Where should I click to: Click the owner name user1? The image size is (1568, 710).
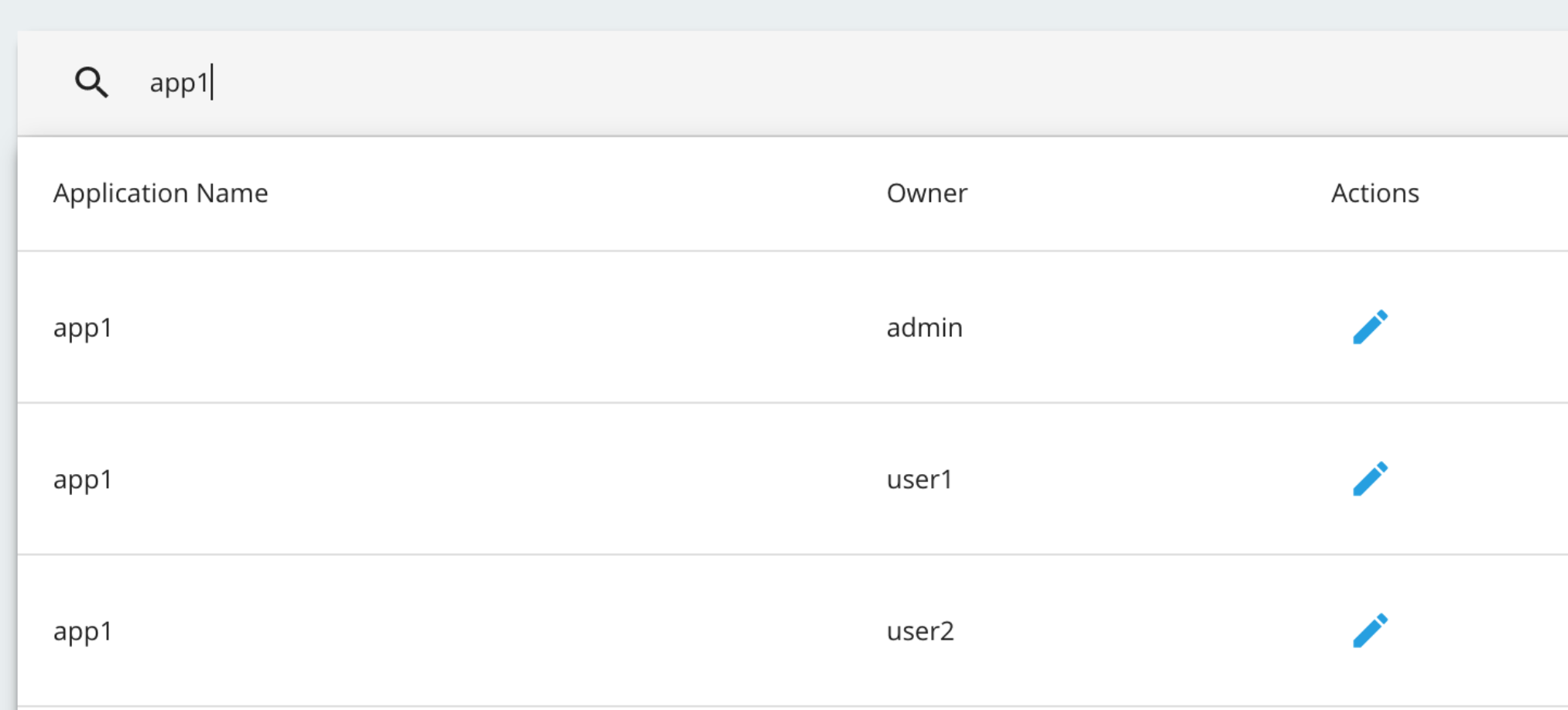pyautogui.click(x=921, y=479)
